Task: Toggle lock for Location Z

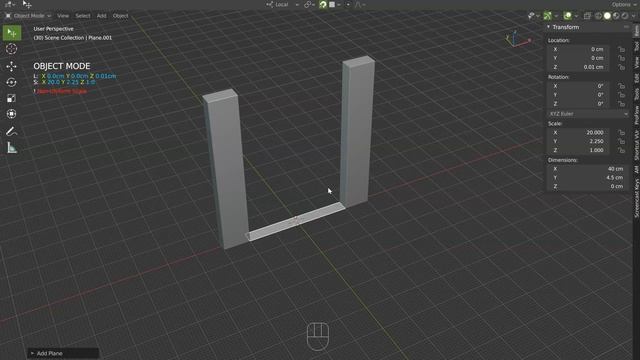Action: [x=621, y=67]
